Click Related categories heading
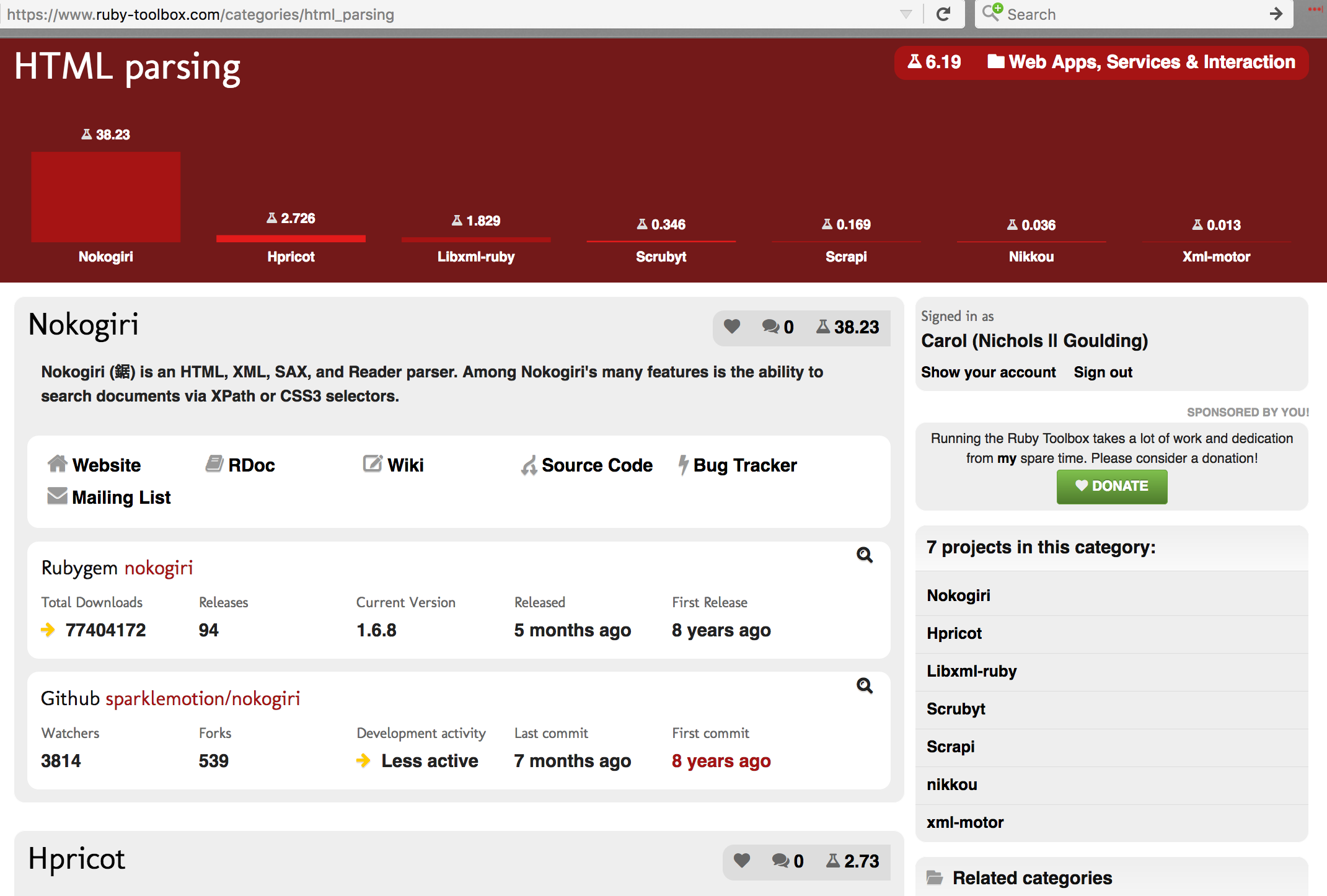This screenshot has height=896, width=1327. click(1032, 878)
